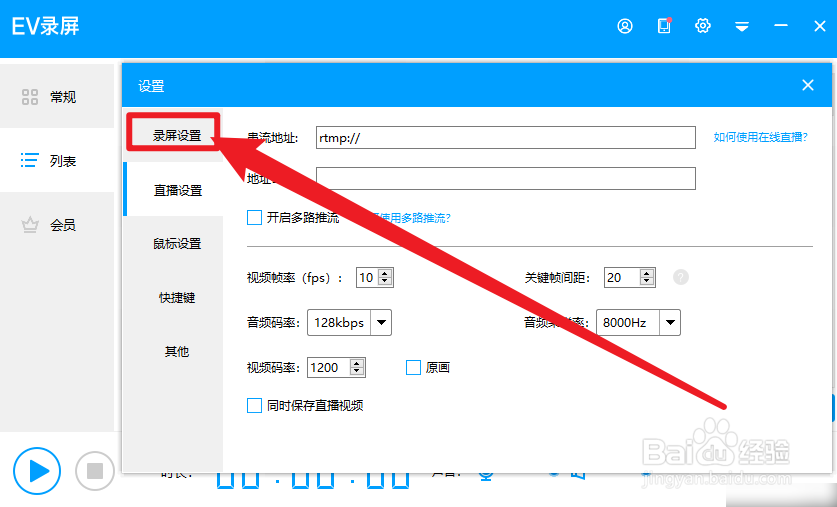Screen dimensions: 837x507
Task: Increase the 关键帧间距 value by one
Action: click(x=647, y=273)
